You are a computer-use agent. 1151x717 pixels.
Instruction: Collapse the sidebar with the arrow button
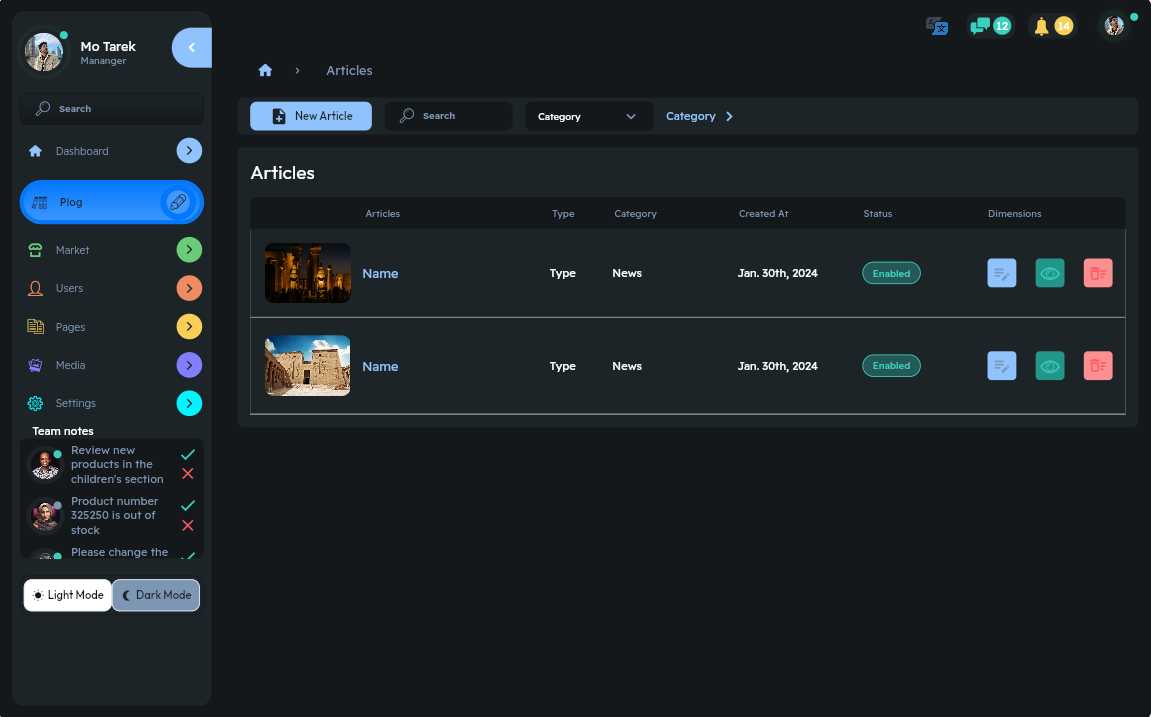pos(192,48)
